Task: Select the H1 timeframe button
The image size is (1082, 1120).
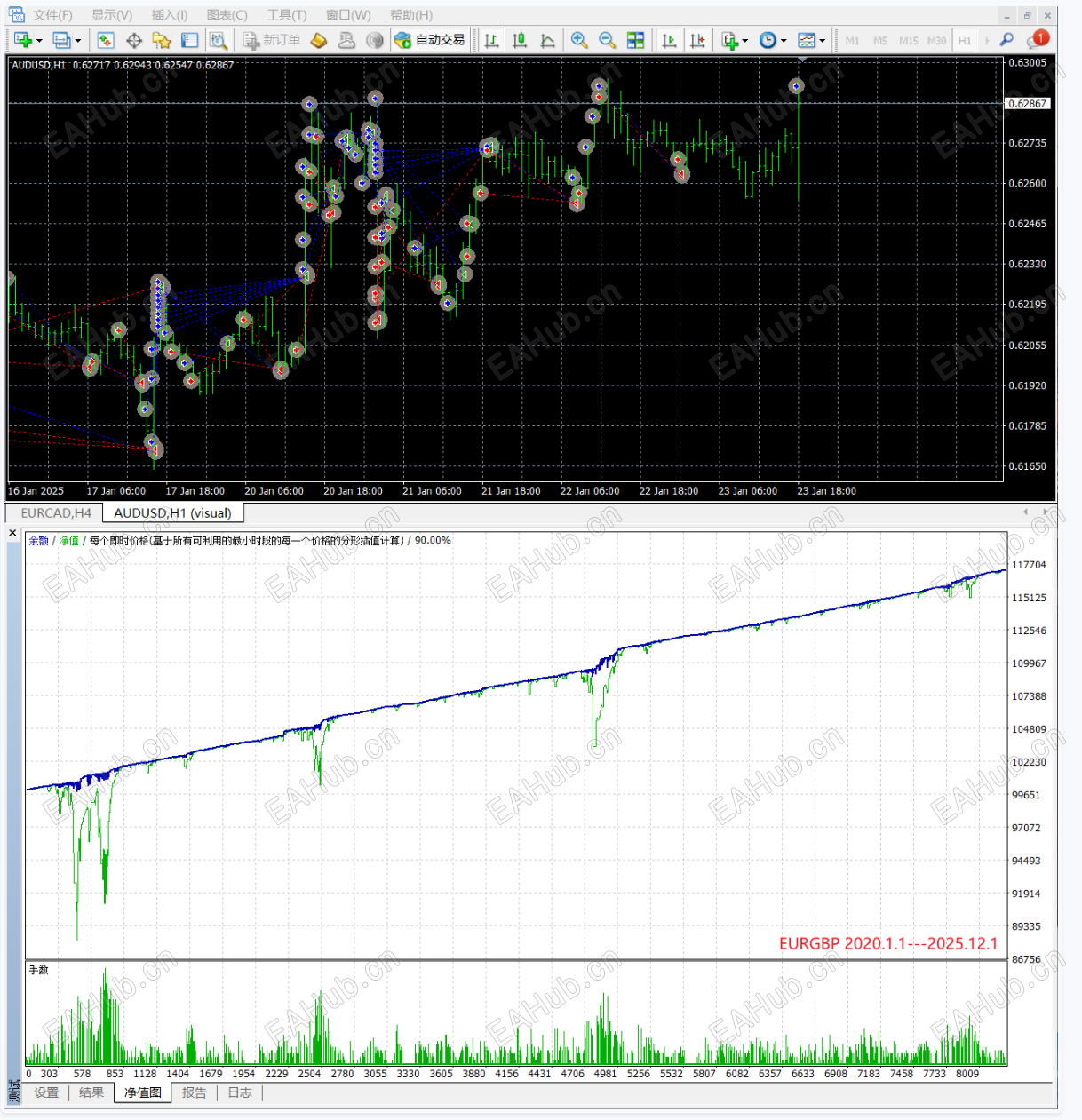Action: click(965, 41)
